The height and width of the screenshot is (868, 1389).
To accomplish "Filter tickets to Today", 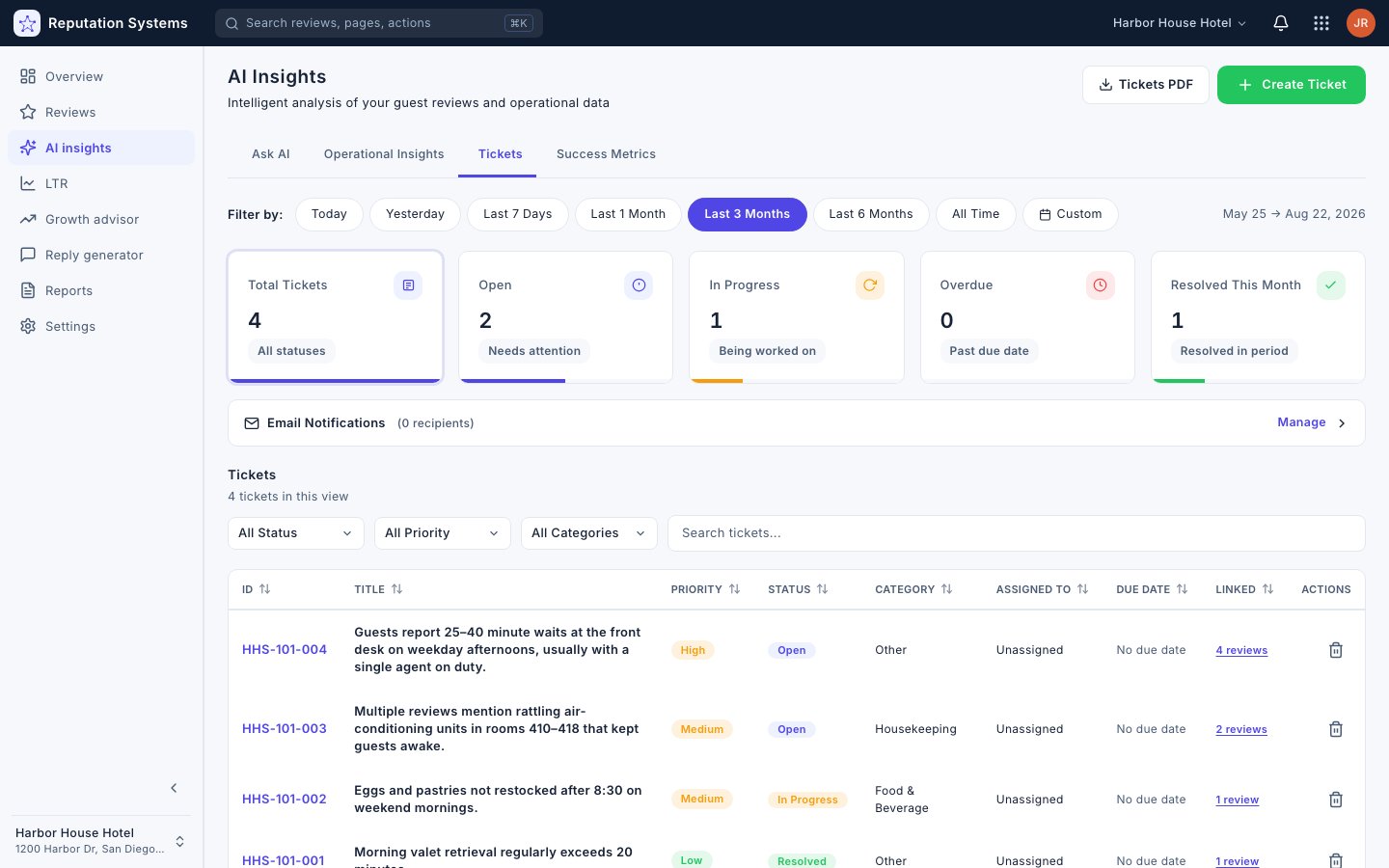I will (329, 214).
